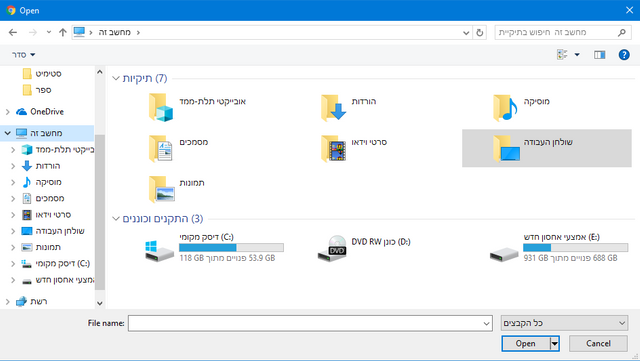Select ספר folder in sidebar

click(x=37, y=90)
